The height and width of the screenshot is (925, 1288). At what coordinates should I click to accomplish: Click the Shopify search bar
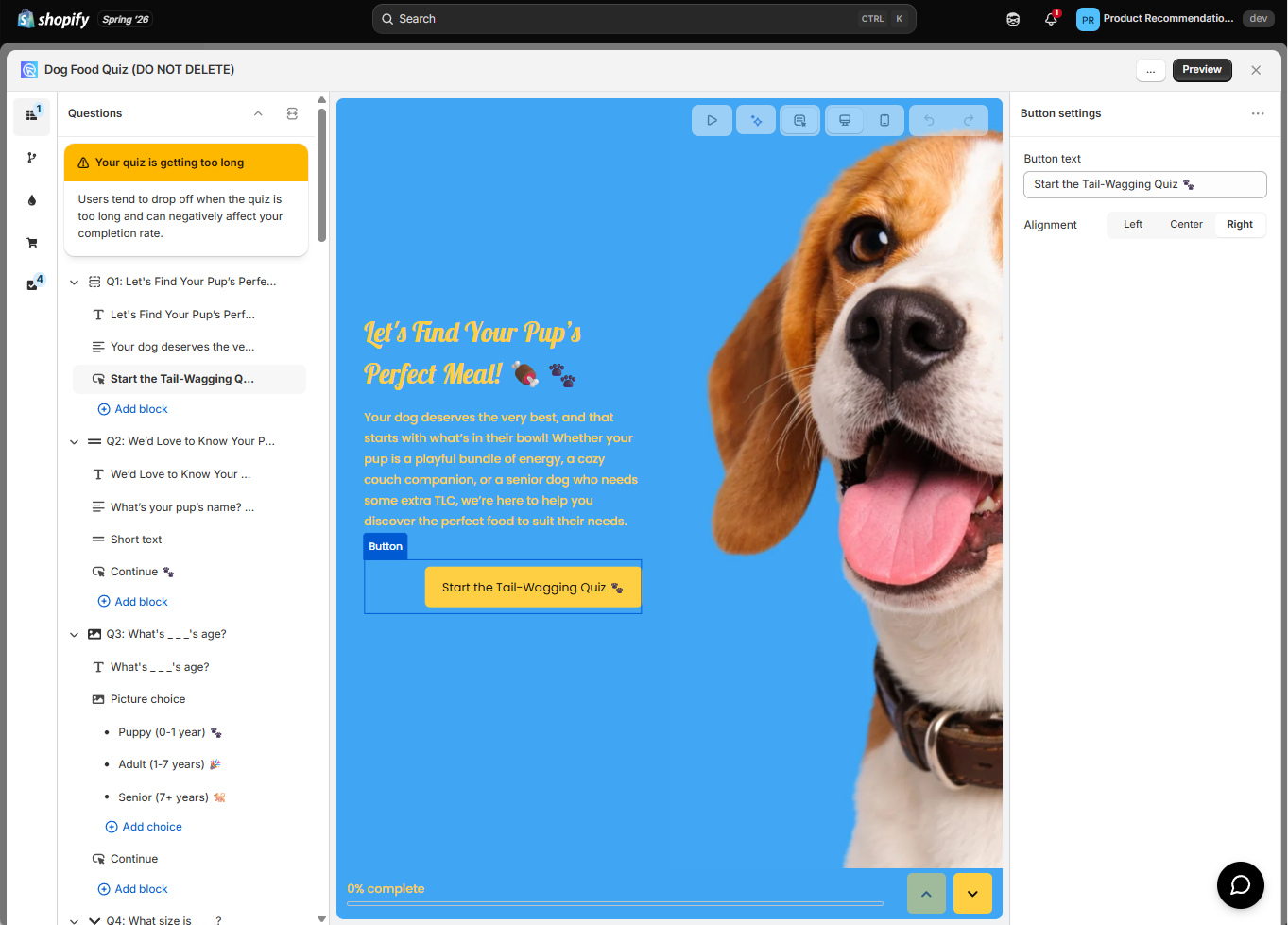click(x=644, y=19)
